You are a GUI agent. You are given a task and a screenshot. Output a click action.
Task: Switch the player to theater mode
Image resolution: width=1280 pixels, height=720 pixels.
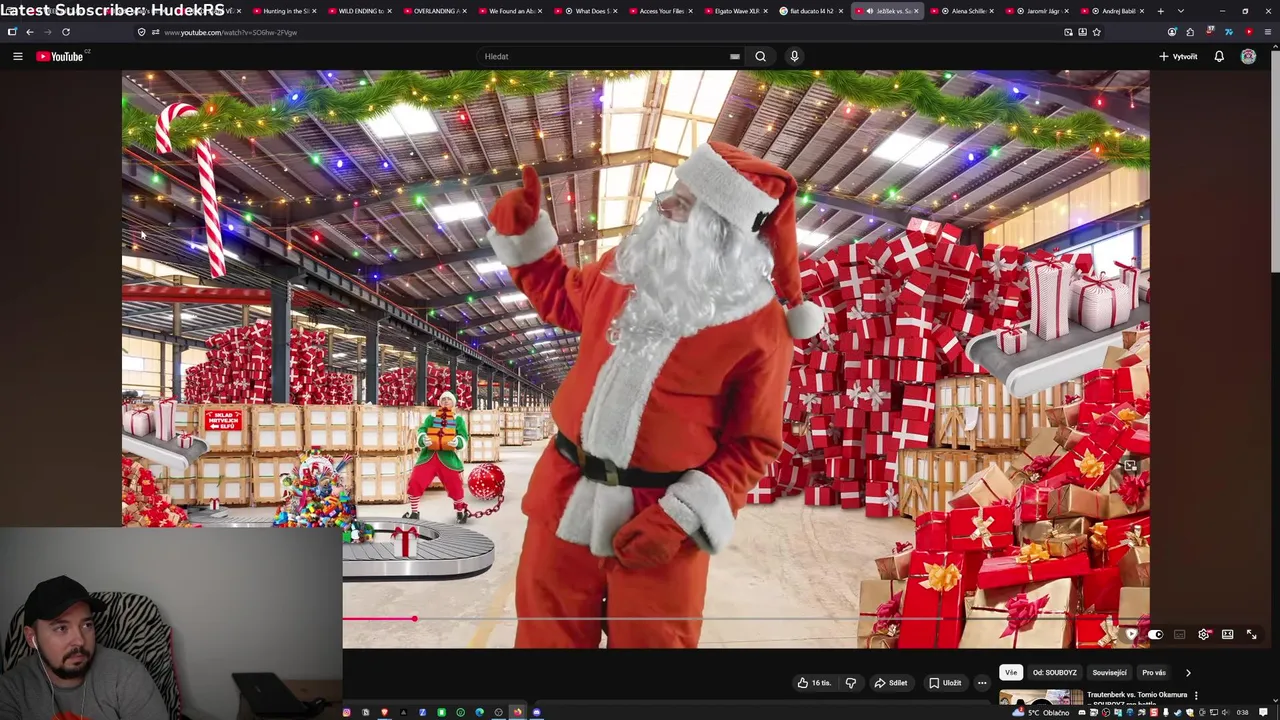point(1227,634)
